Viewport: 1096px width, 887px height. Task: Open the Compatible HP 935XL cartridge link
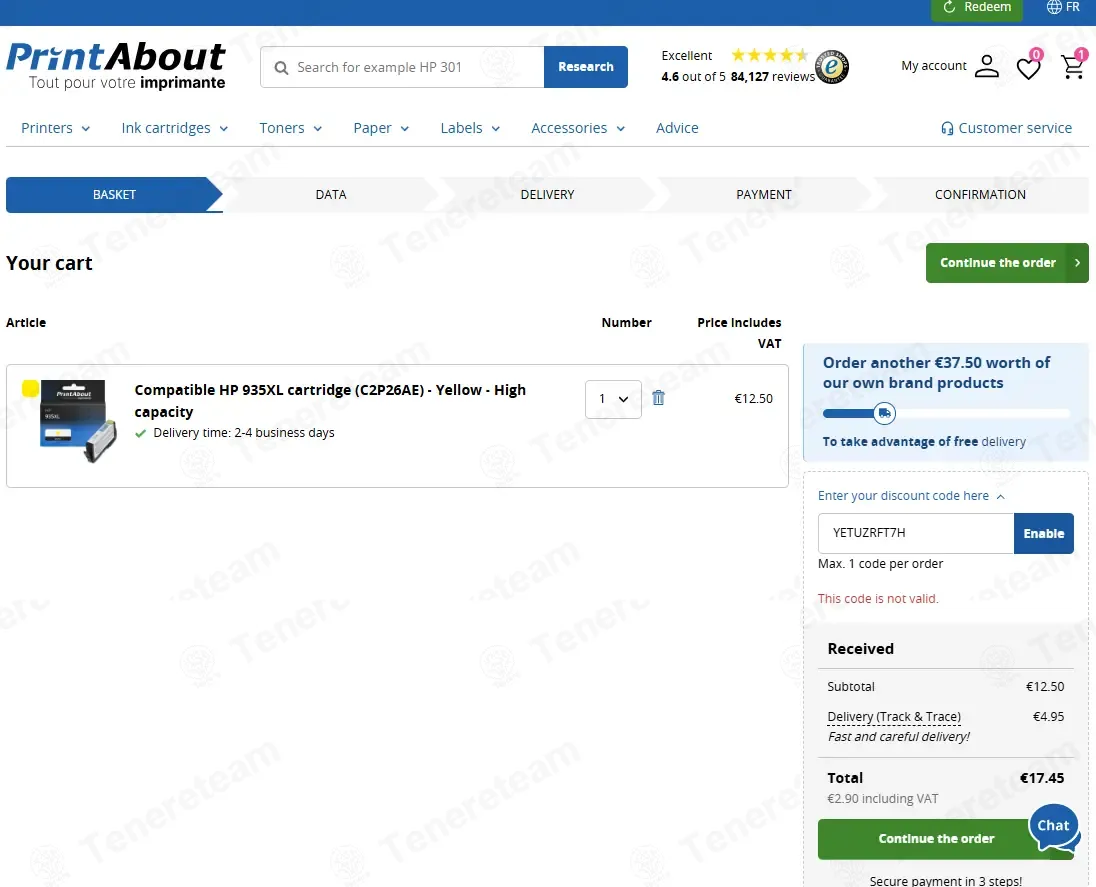coord(330,401)
